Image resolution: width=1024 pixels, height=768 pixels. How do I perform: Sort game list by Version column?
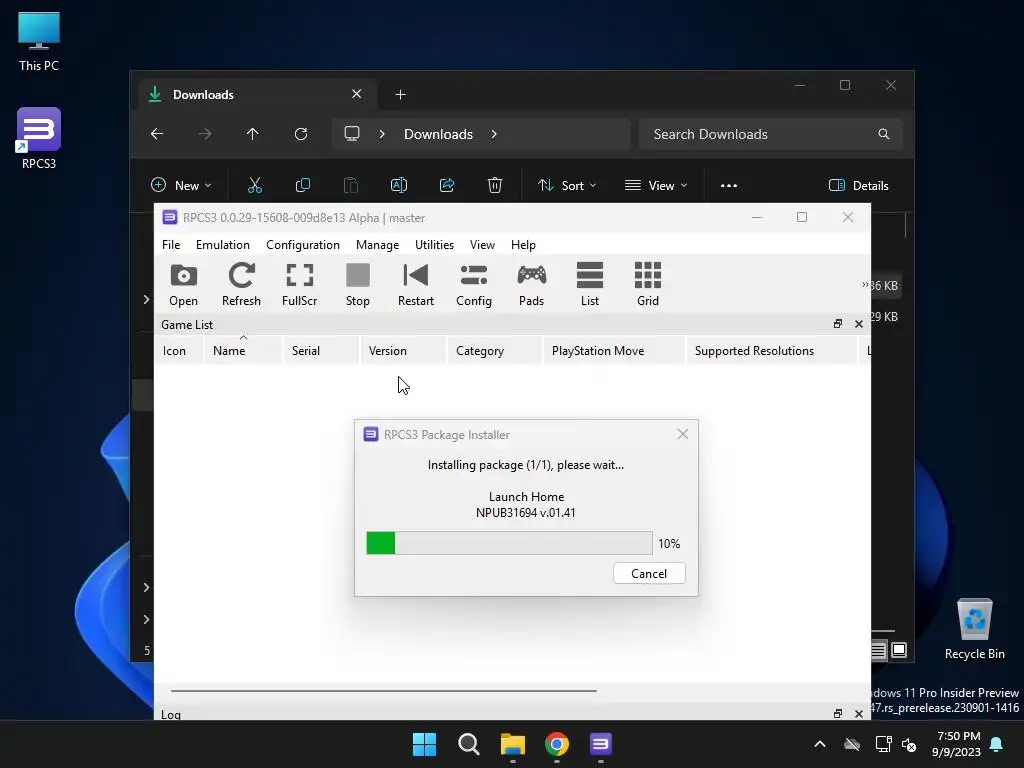(x=404, y=351)
